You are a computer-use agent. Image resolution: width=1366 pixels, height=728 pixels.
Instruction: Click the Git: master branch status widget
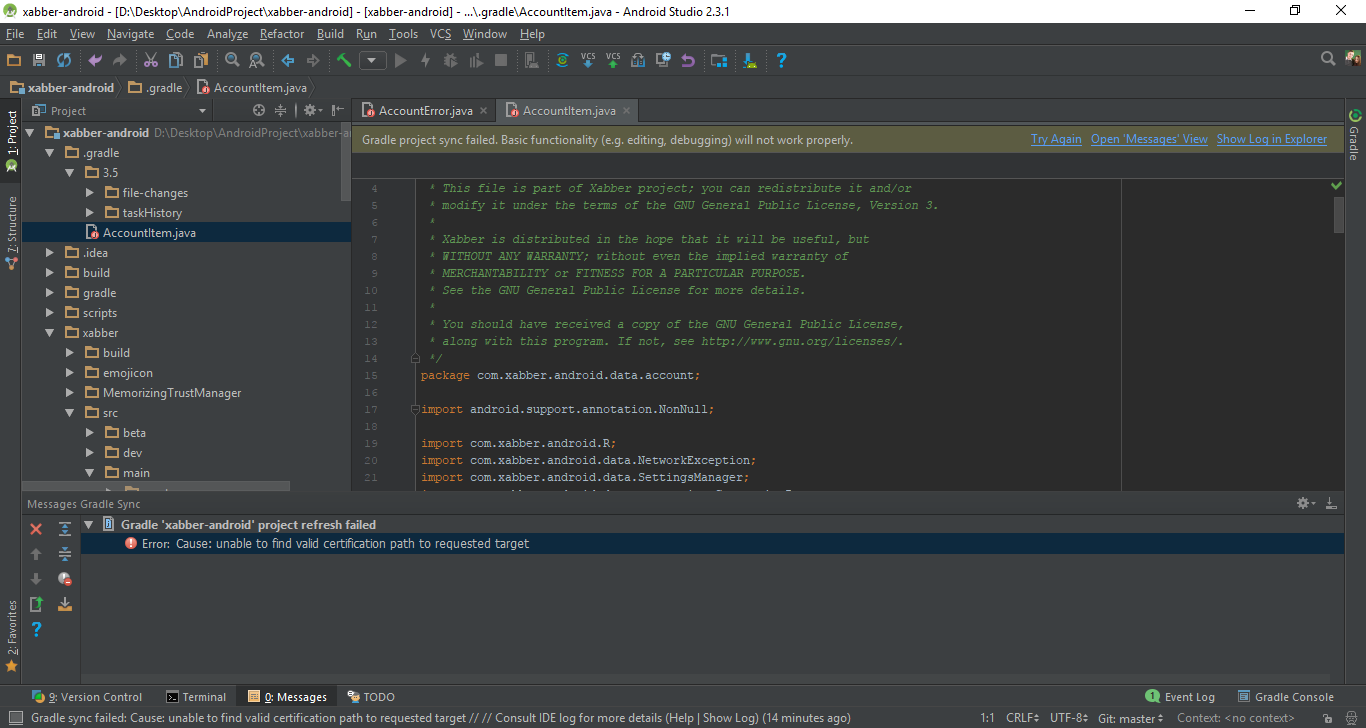[1131, 718]
